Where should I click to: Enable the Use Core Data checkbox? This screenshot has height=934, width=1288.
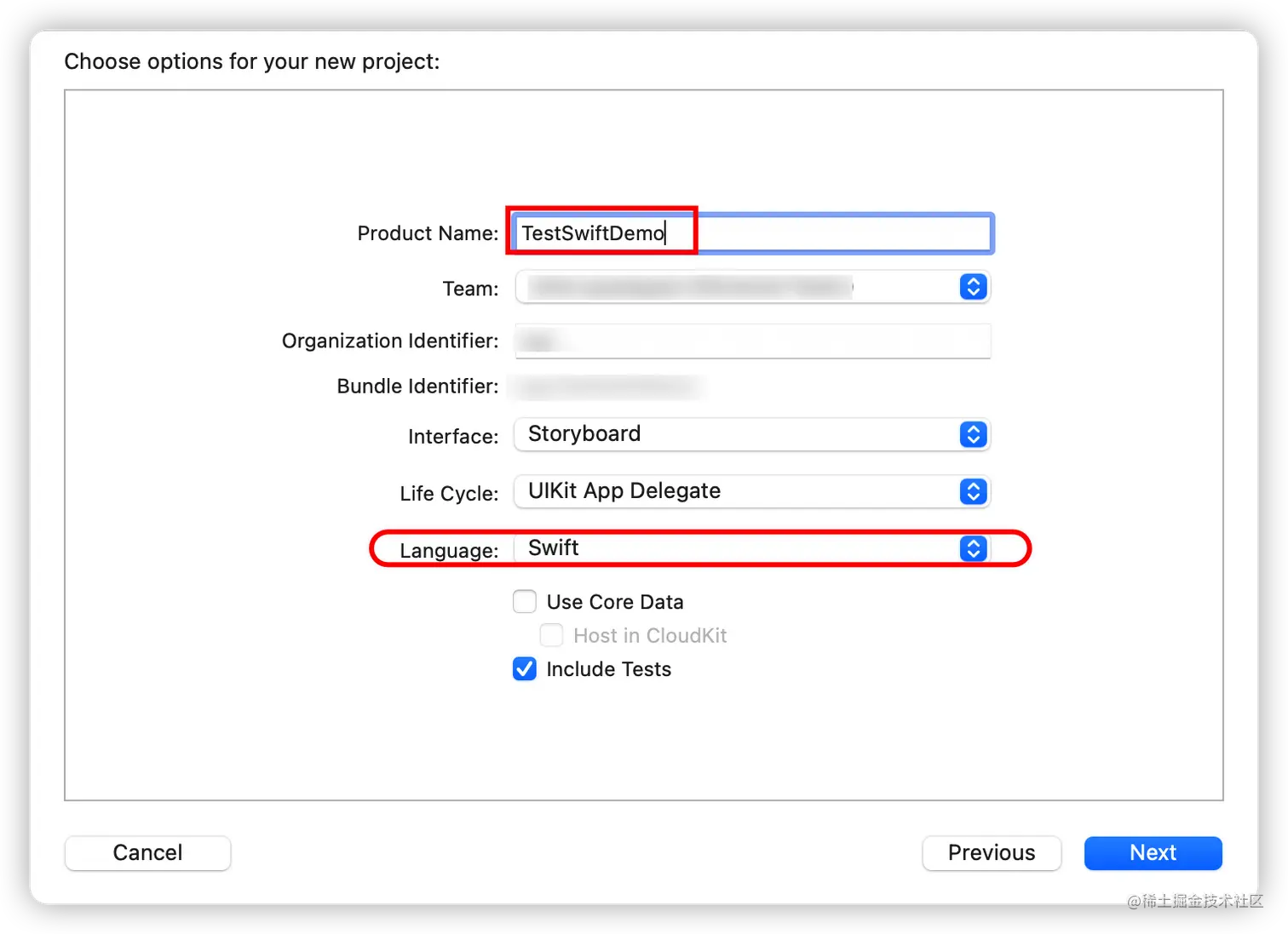(525, 602)
